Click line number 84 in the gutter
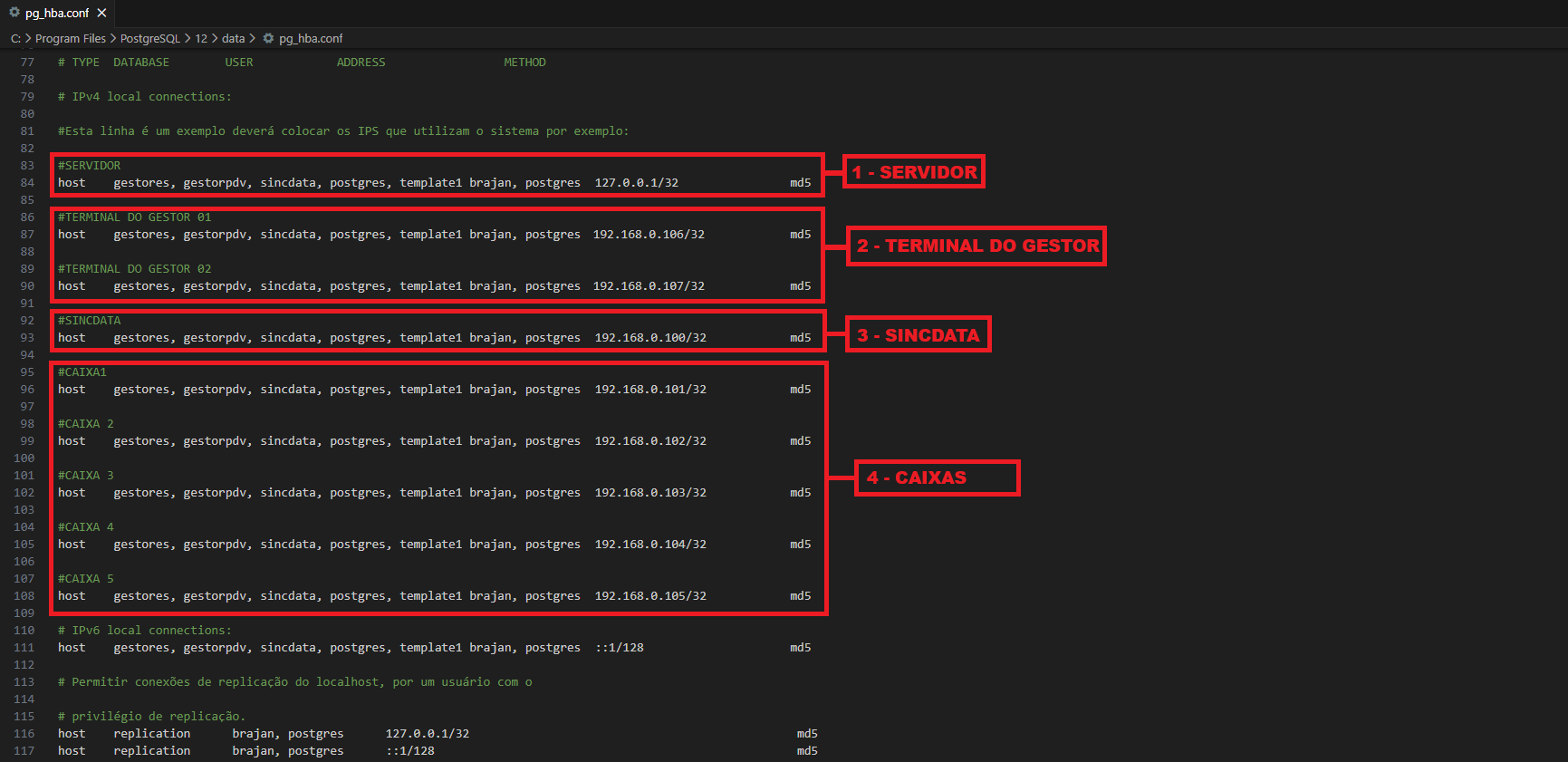This screenshot has width=1568, height=762. pos(27,183)
